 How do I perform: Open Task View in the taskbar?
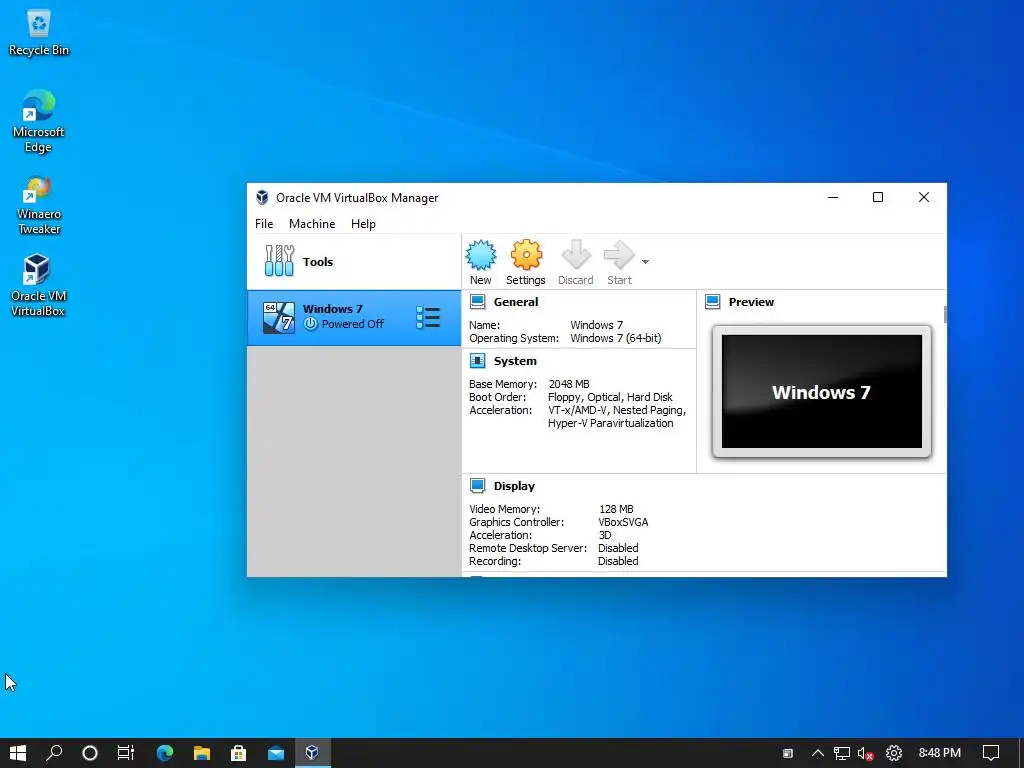point(126,753)
